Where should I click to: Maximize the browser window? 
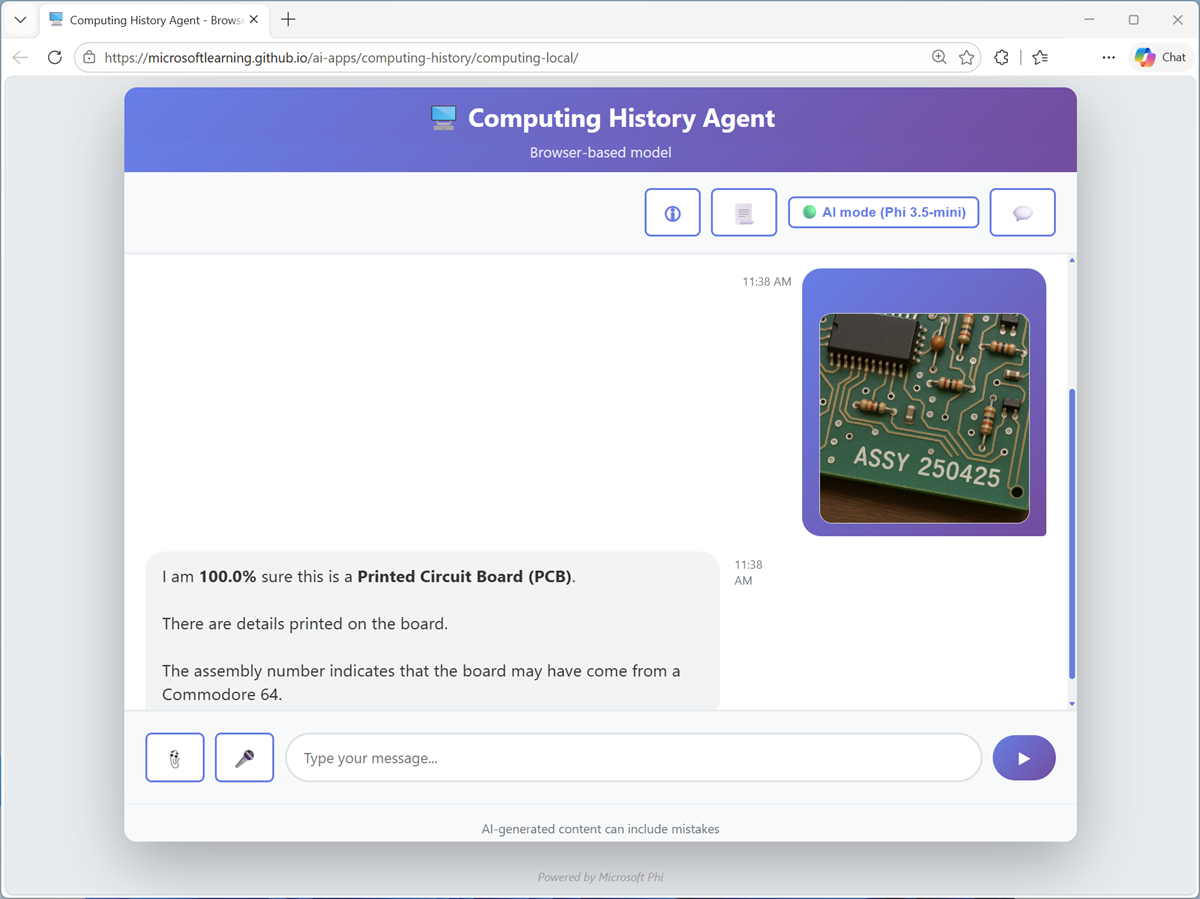click(1133, 20)
